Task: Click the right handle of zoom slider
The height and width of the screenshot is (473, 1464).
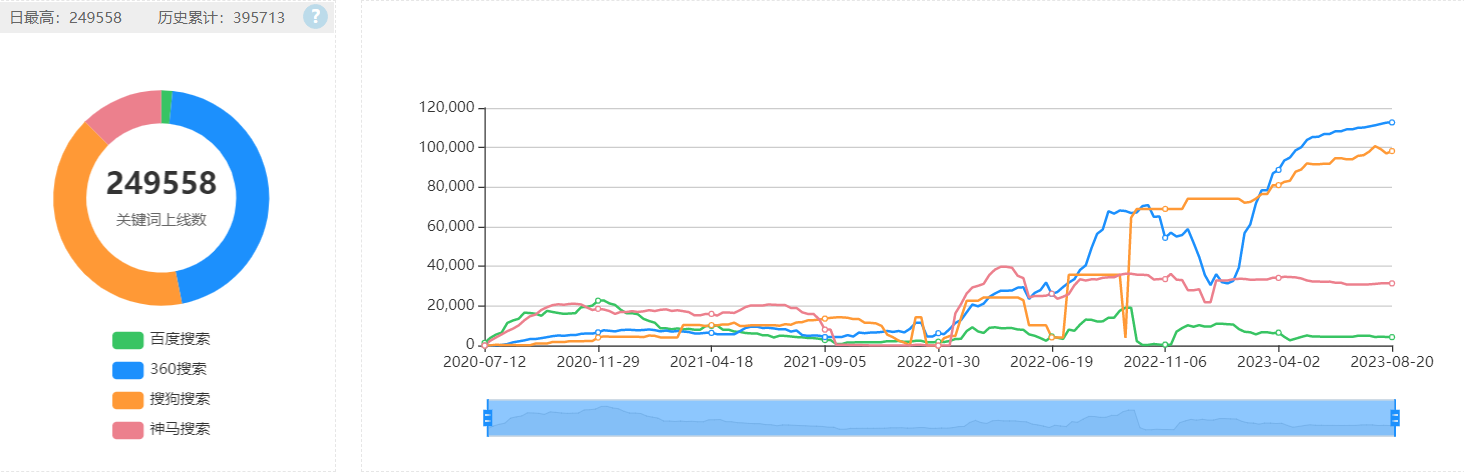Action: pos(1394,418)
